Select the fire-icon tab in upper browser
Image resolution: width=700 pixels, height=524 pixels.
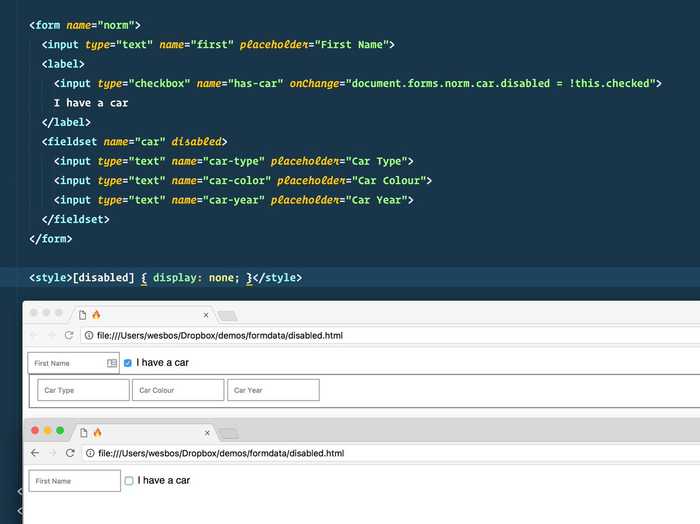coord(142,315)
